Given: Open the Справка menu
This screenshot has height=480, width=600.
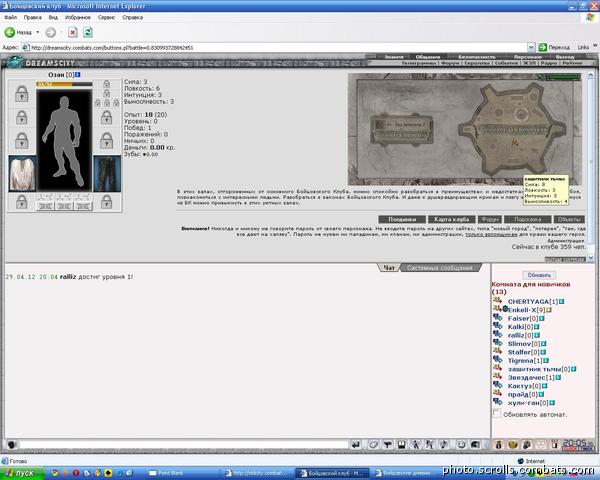Looking at the screenshot, I should point(132,17).
